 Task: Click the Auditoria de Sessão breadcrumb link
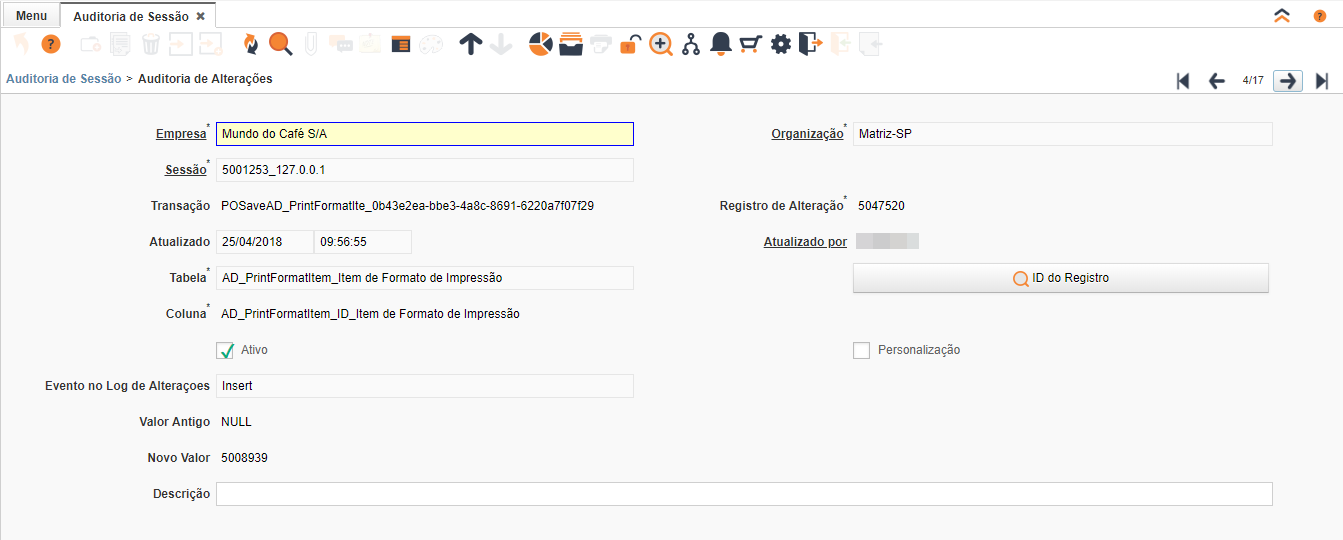[64, 78]
